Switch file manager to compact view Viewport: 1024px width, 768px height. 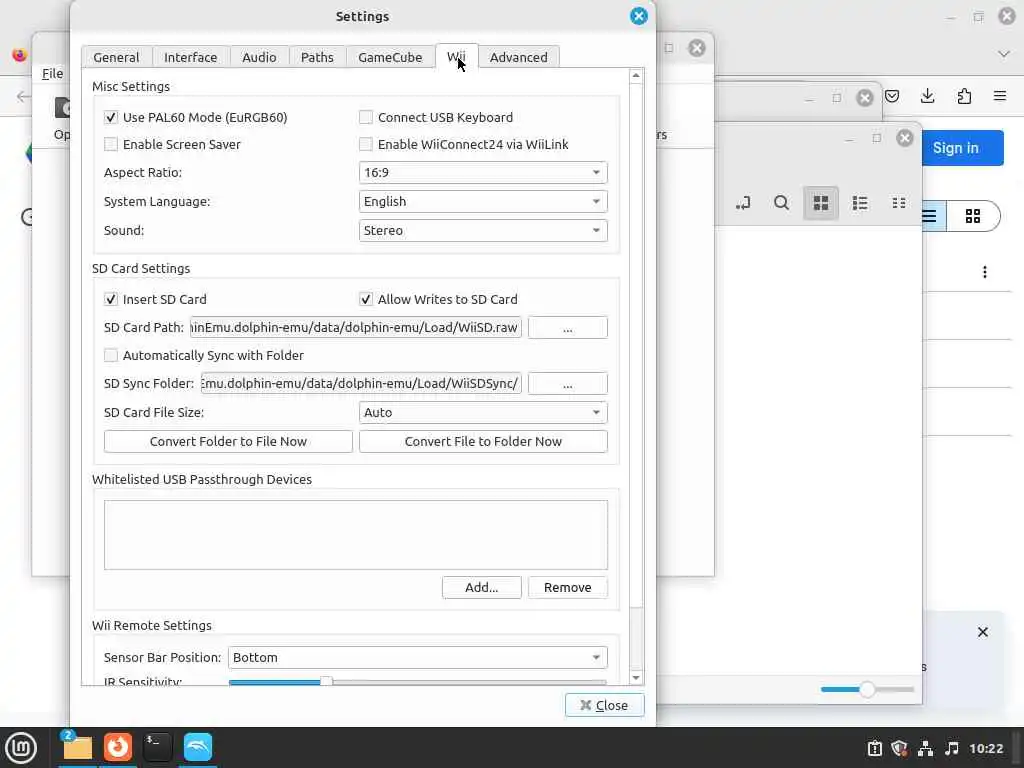(x=899, y=202)
